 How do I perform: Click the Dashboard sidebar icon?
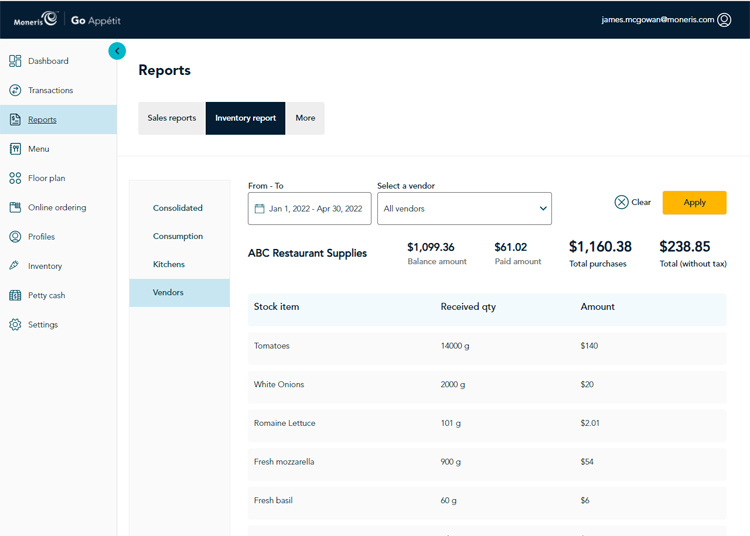click(x=15, y=61)
